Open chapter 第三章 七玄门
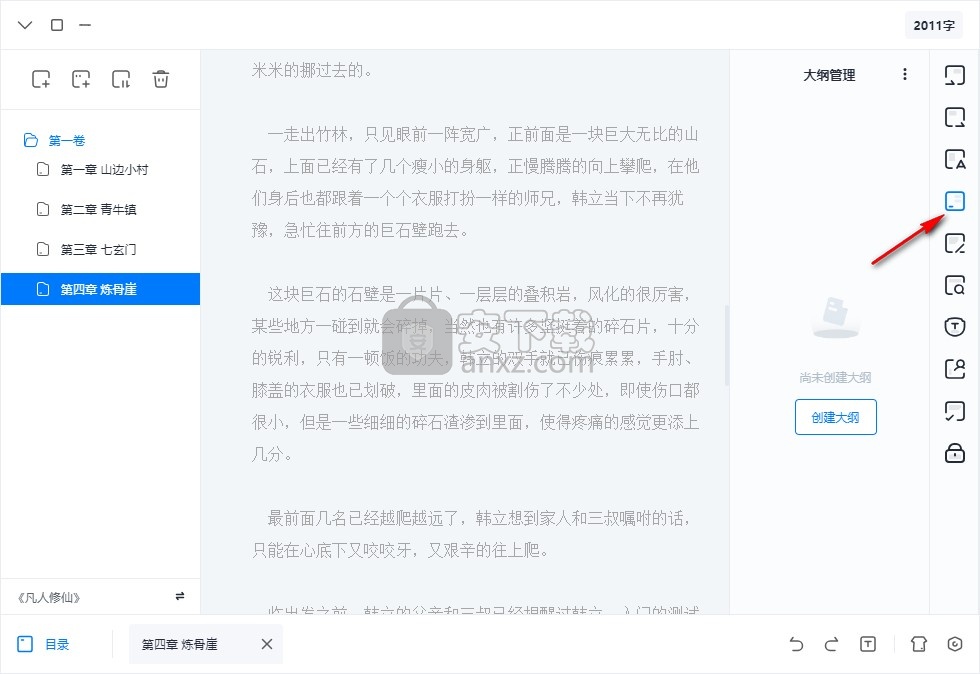This screenshot has width=980, height=674. (100, 249)
